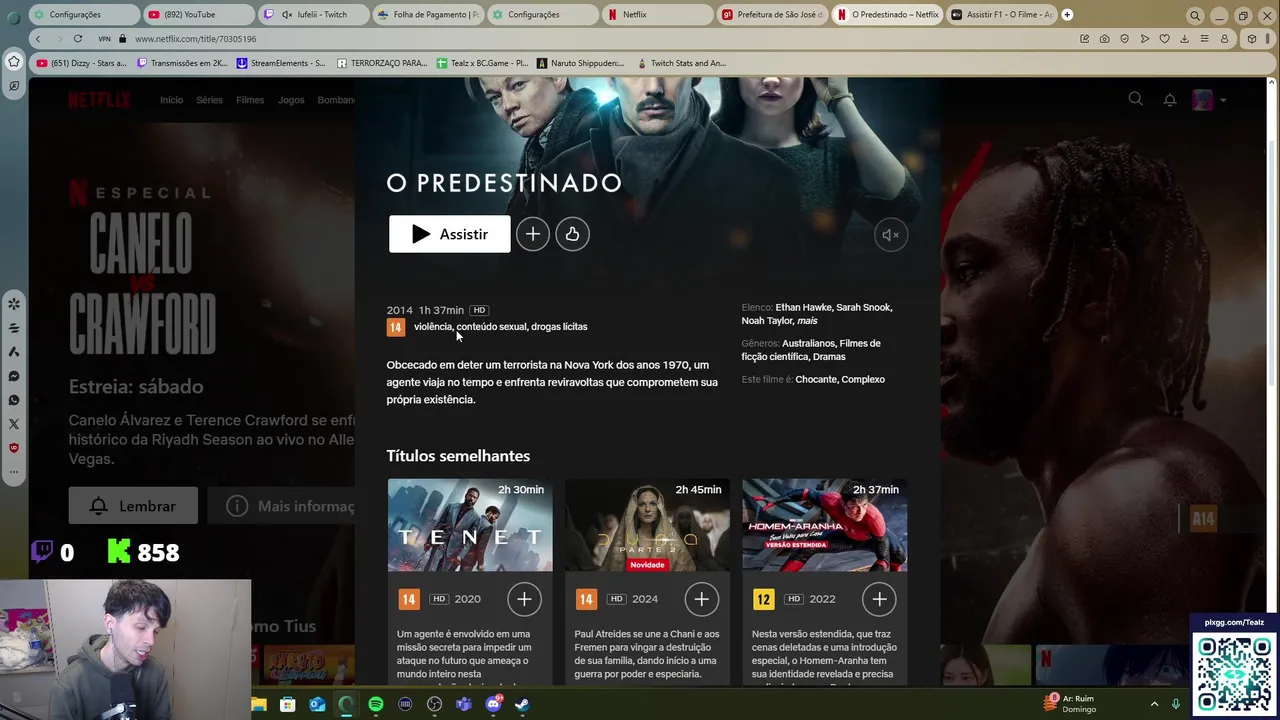The width and height of the screenshot is (1280, 720).
Task: Open Spotify from the taskbar
Action: click(x=376, y=704)
